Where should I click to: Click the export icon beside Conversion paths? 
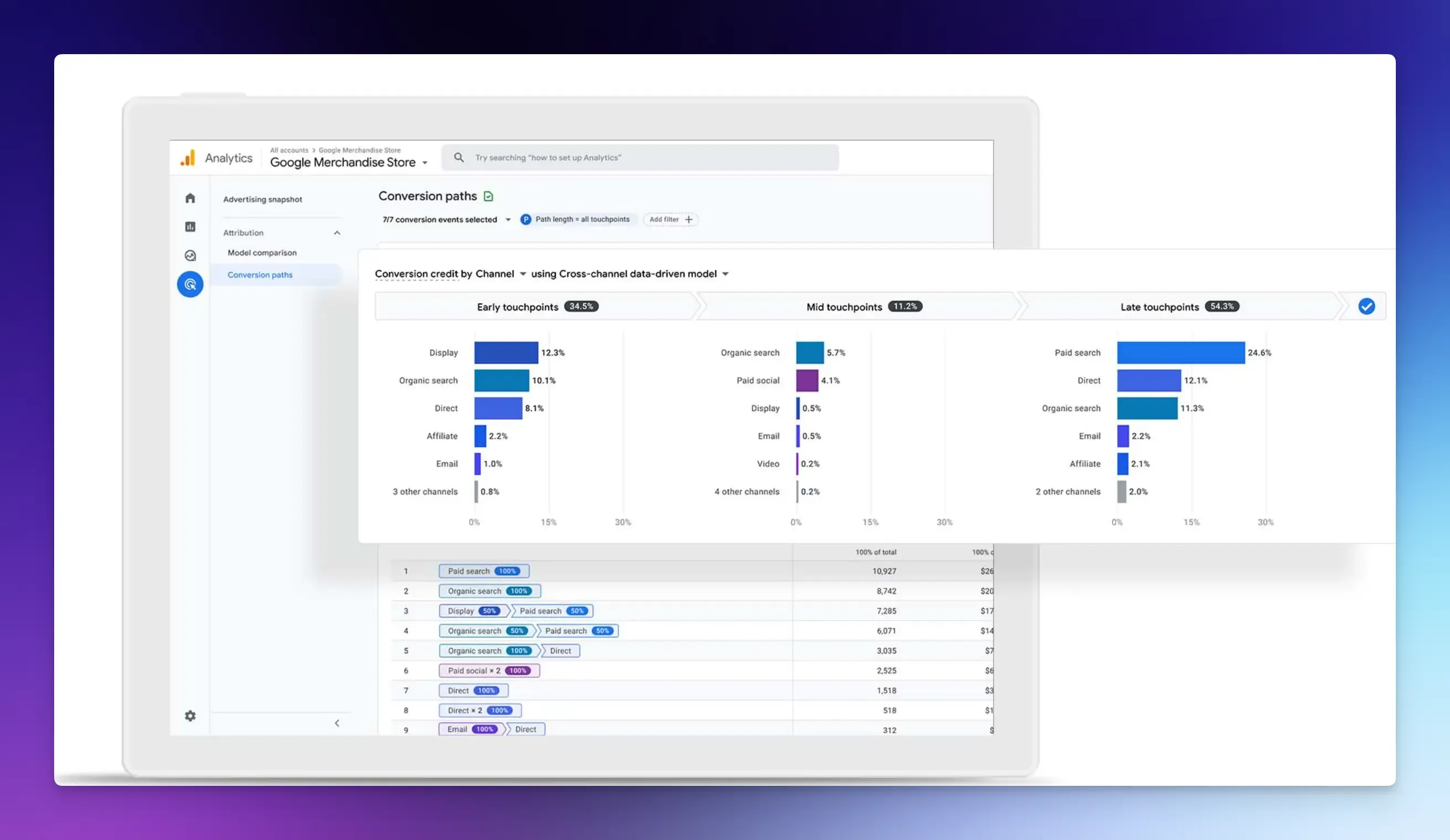pos(488,196)
